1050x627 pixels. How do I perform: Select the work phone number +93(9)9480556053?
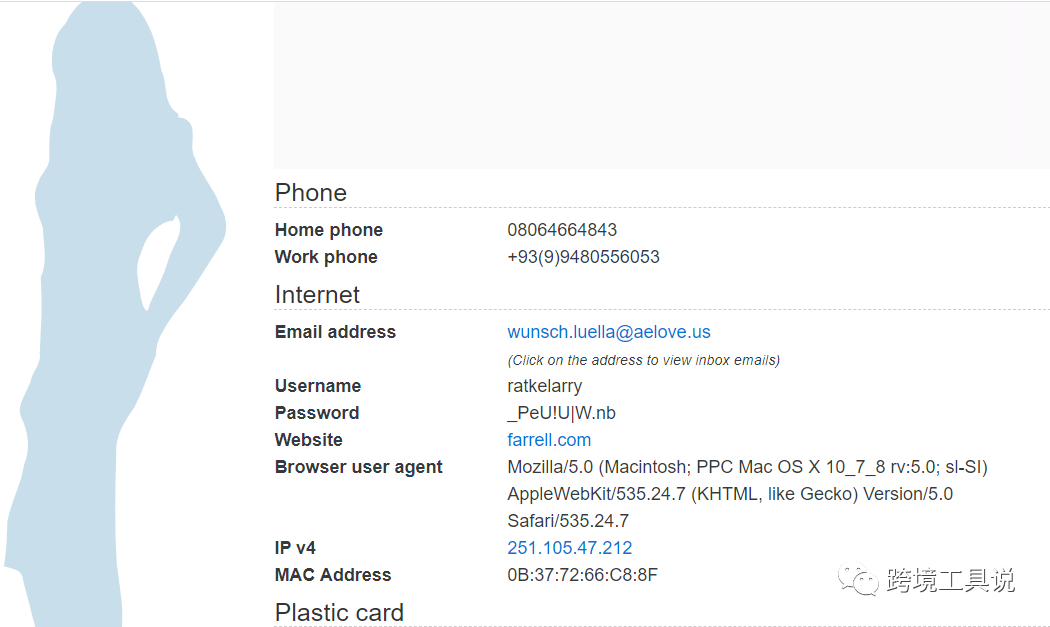point(583,257)
